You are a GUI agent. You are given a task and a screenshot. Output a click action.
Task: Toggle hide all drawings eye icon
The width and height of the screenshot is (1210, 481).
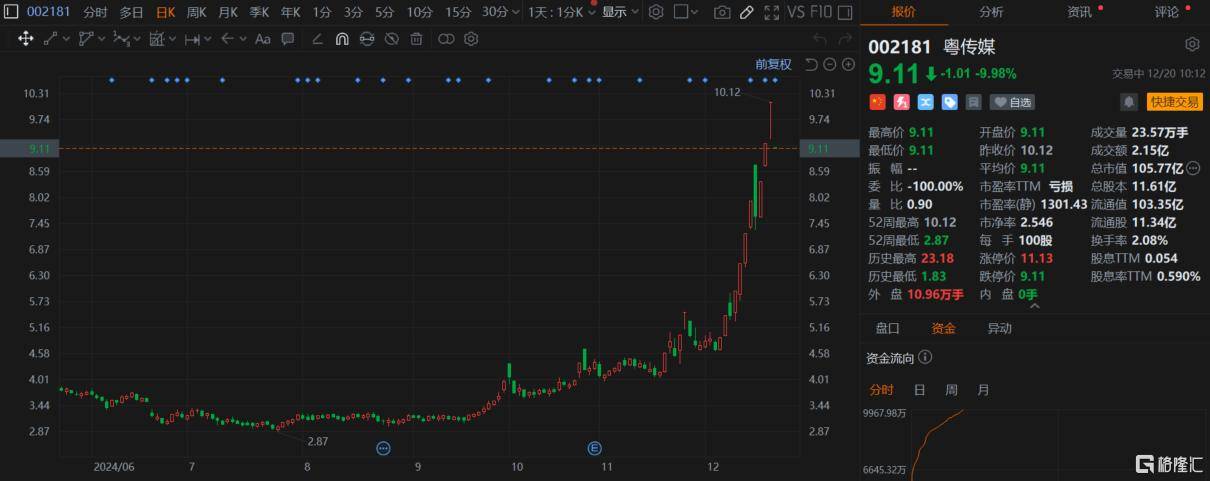click(x=391, y=39)
